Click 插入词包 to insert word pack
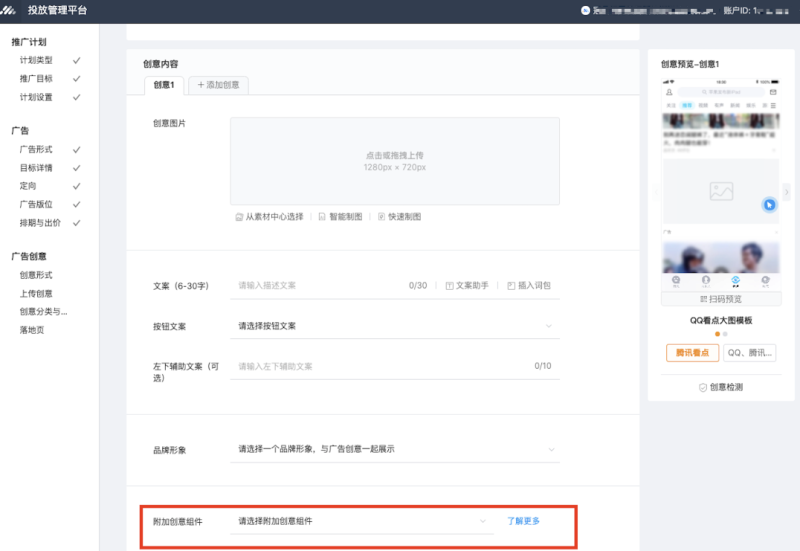 (529, 286)
